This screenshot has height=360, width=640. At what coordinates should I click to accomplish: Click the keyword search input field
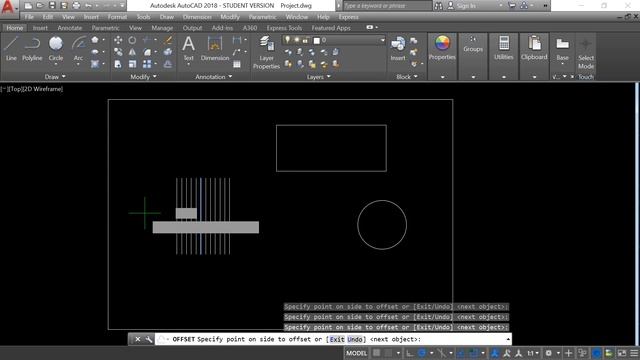(387, 6)
